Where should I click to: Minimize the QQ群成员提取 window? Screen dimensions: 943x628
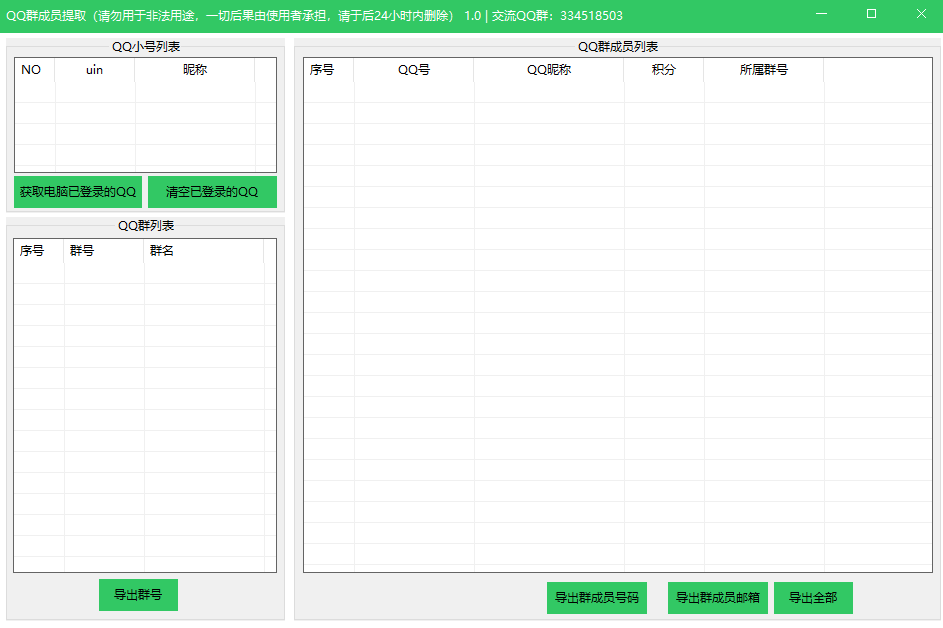pos(822,14)
